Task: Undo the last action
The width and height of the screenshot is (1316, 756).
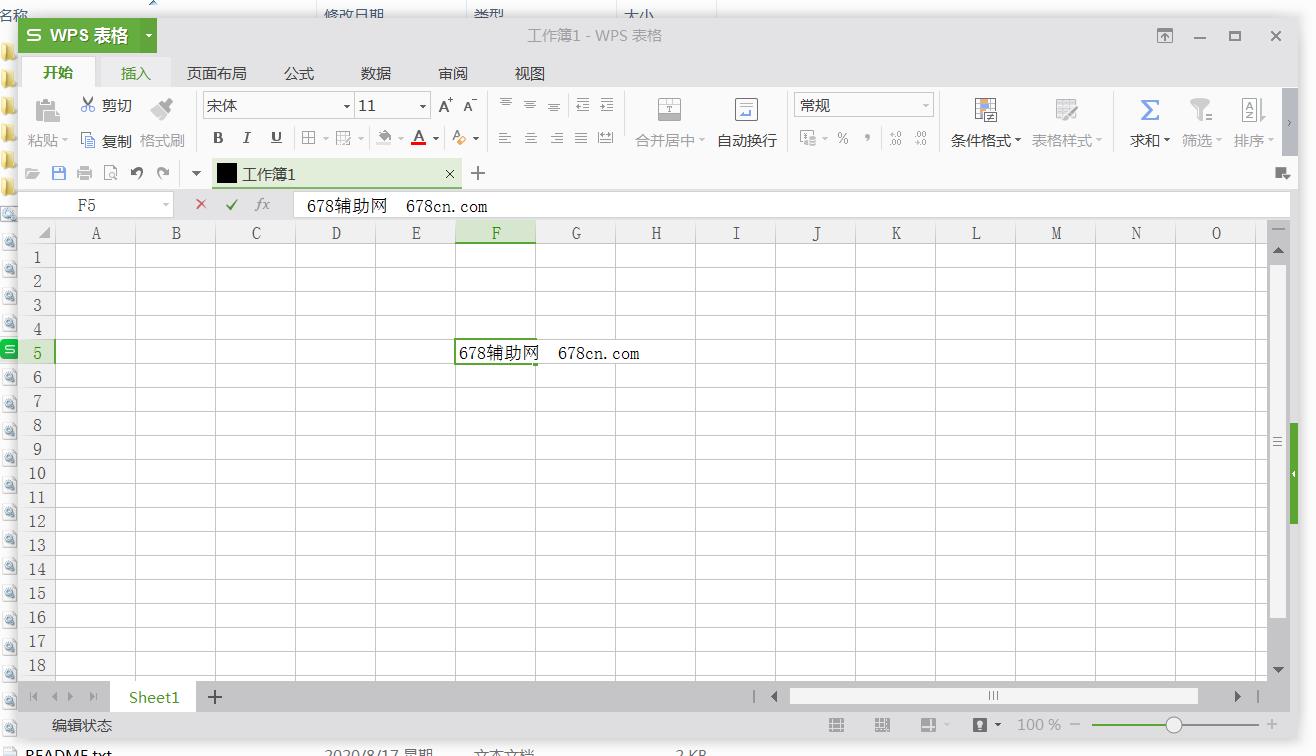Action: pyautogui.click(x=137, y=173)
